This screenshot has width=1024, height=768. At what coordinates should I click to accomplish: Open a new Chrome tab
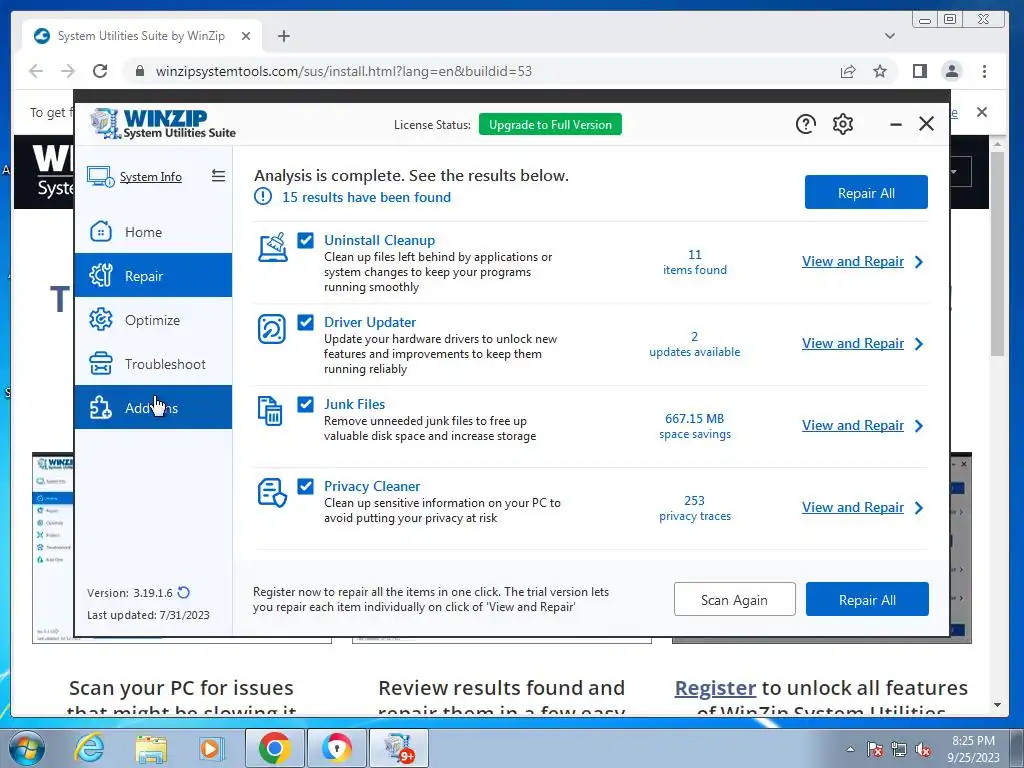[283, 36]
